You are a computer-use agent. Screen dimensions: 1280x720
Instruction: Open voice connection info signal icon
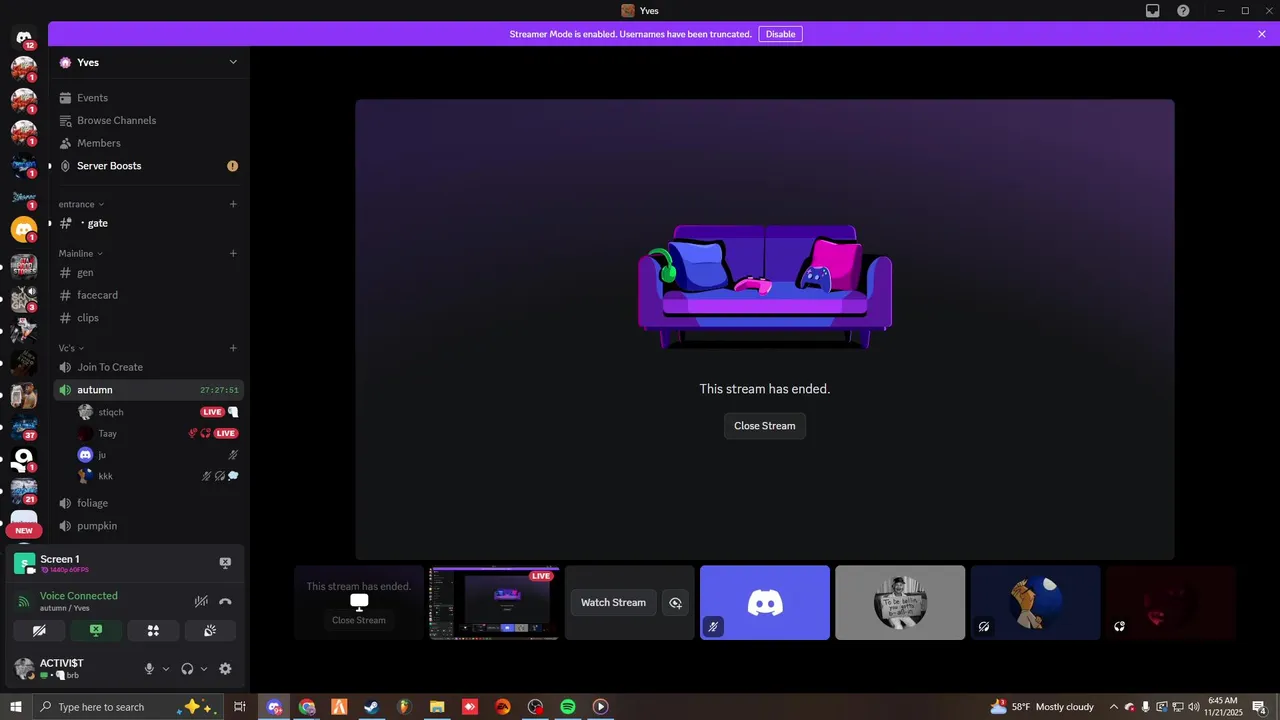pos(24,601)
